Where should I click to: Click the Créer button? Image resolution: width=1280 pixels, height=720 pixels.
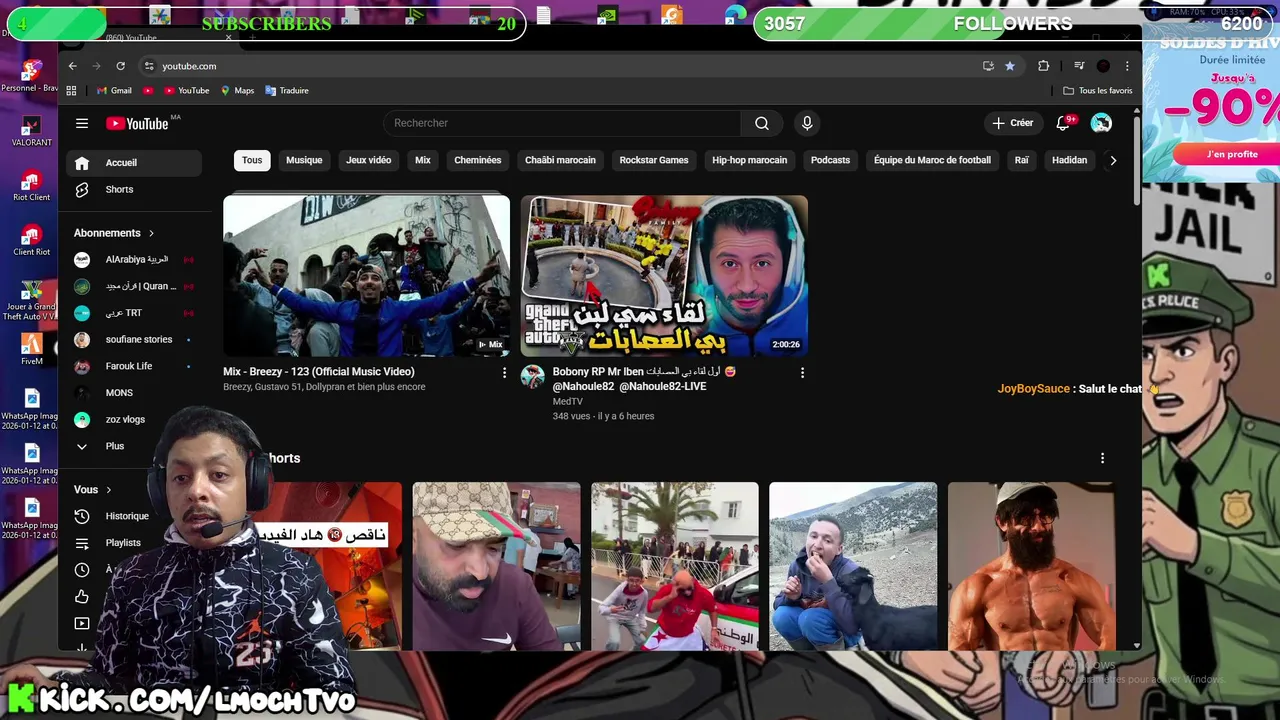point(1012,123)
